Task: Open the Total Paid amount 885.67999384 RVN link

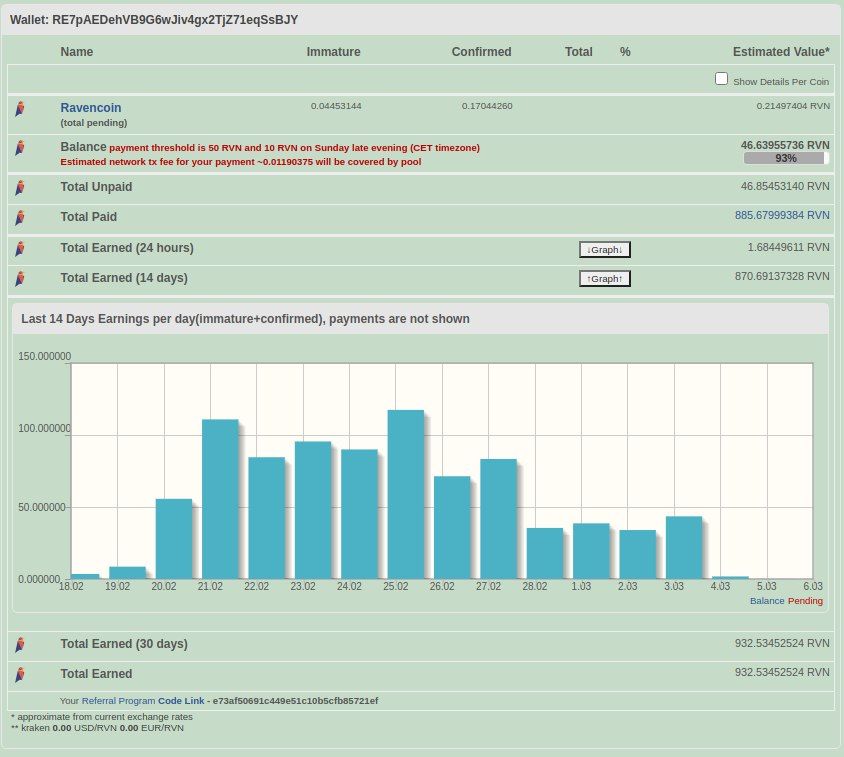Action: pos(782,215)
